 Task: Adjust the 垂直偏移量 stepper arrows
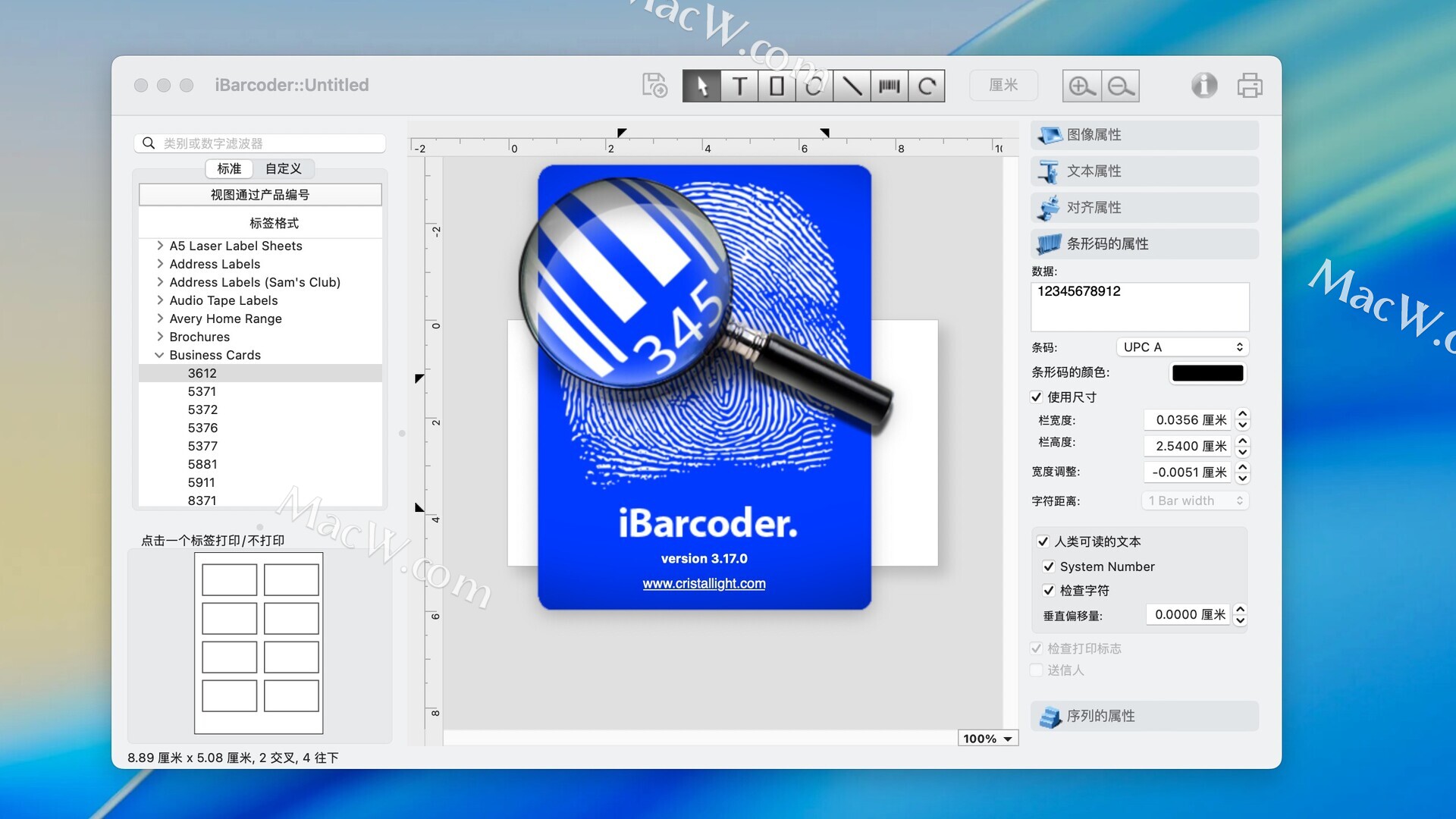coord(1241,614)
